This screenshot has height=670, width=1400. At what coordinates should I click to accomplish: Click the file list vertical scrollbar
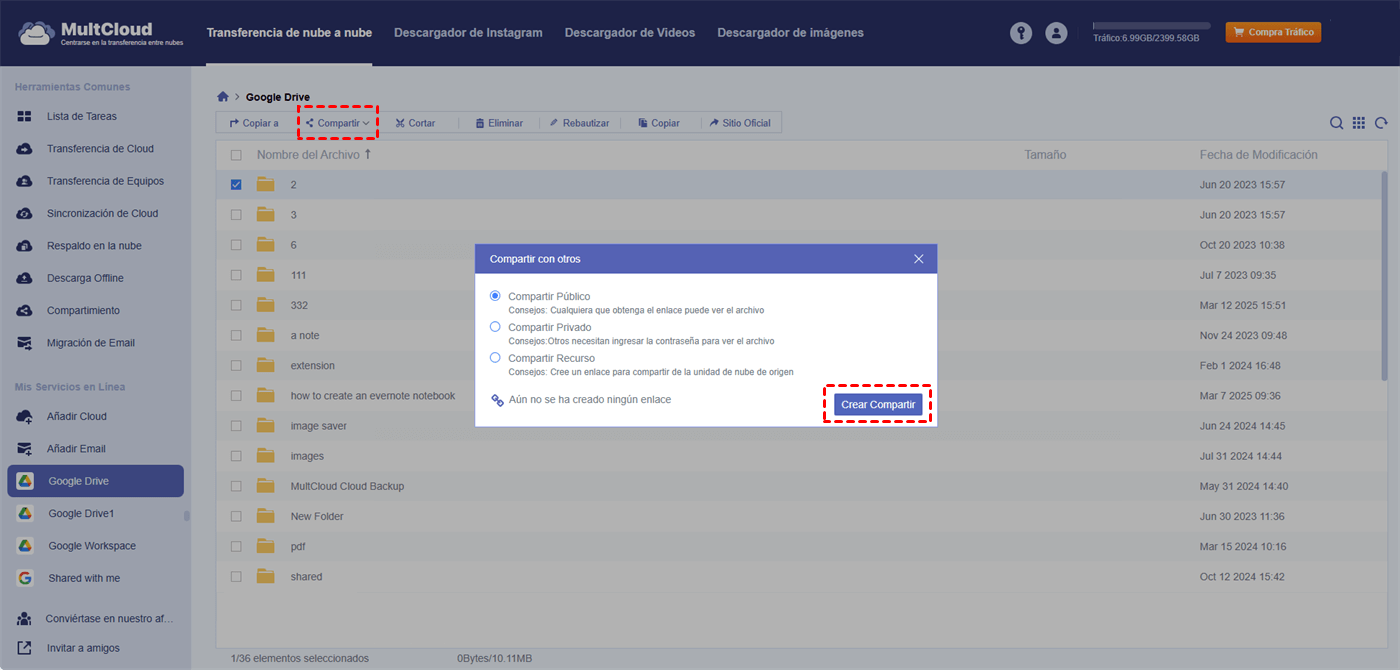click(x=1385, y=275)
